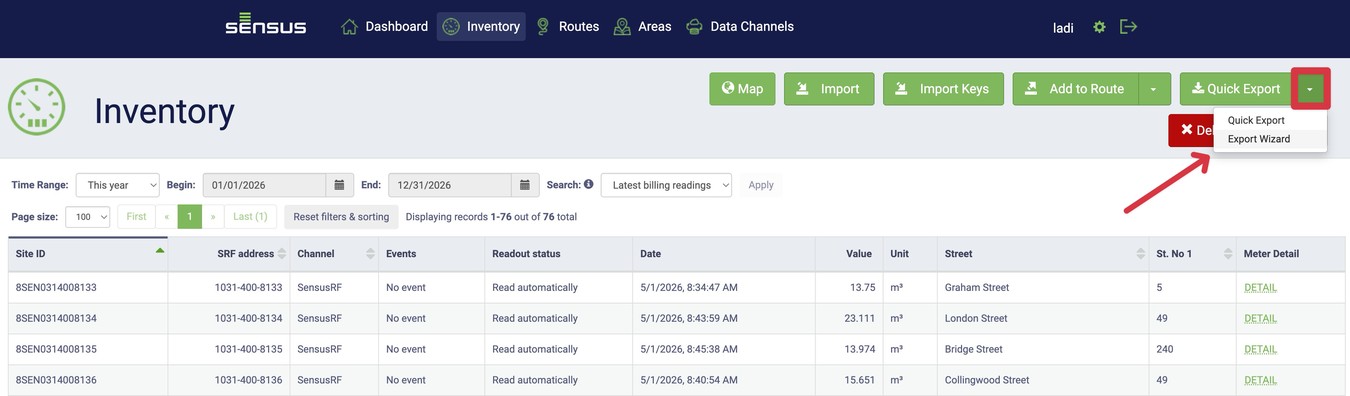Sort by Channel column
1350x396 pixels.
click(x=371, y=254)
